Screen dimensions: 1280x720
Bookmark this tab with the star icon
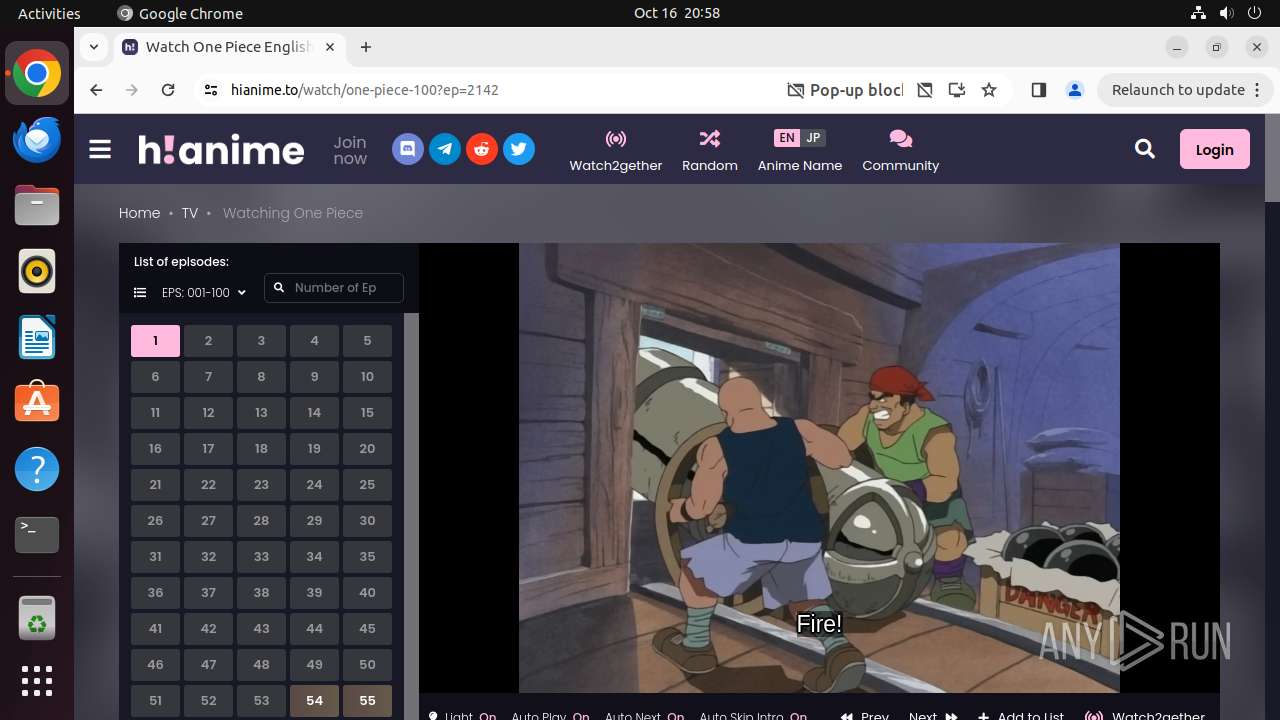pos(989,90)
